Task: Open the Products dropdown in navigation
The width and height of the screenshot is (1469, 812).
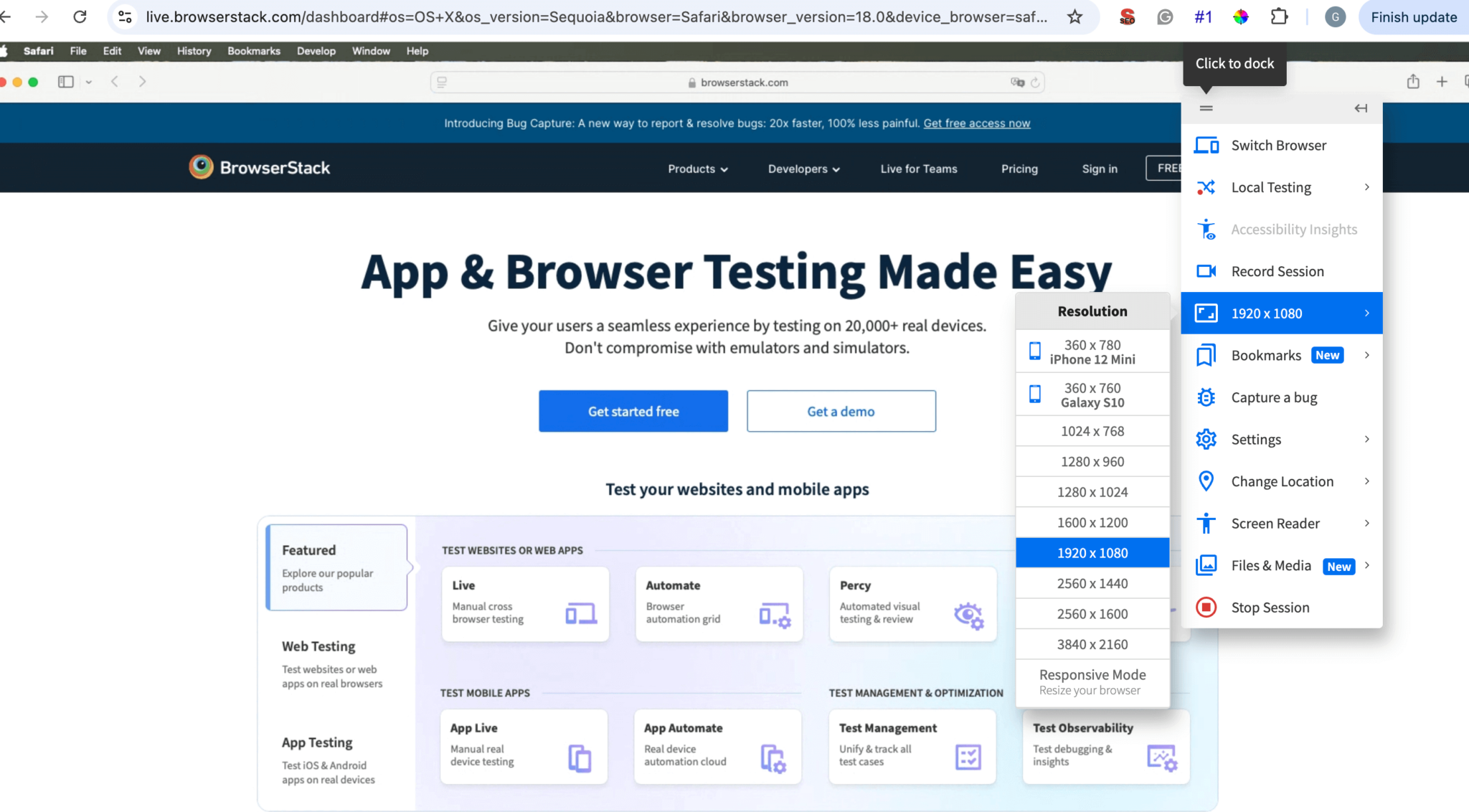Action: pyautogui.click(x=697, y=169)
